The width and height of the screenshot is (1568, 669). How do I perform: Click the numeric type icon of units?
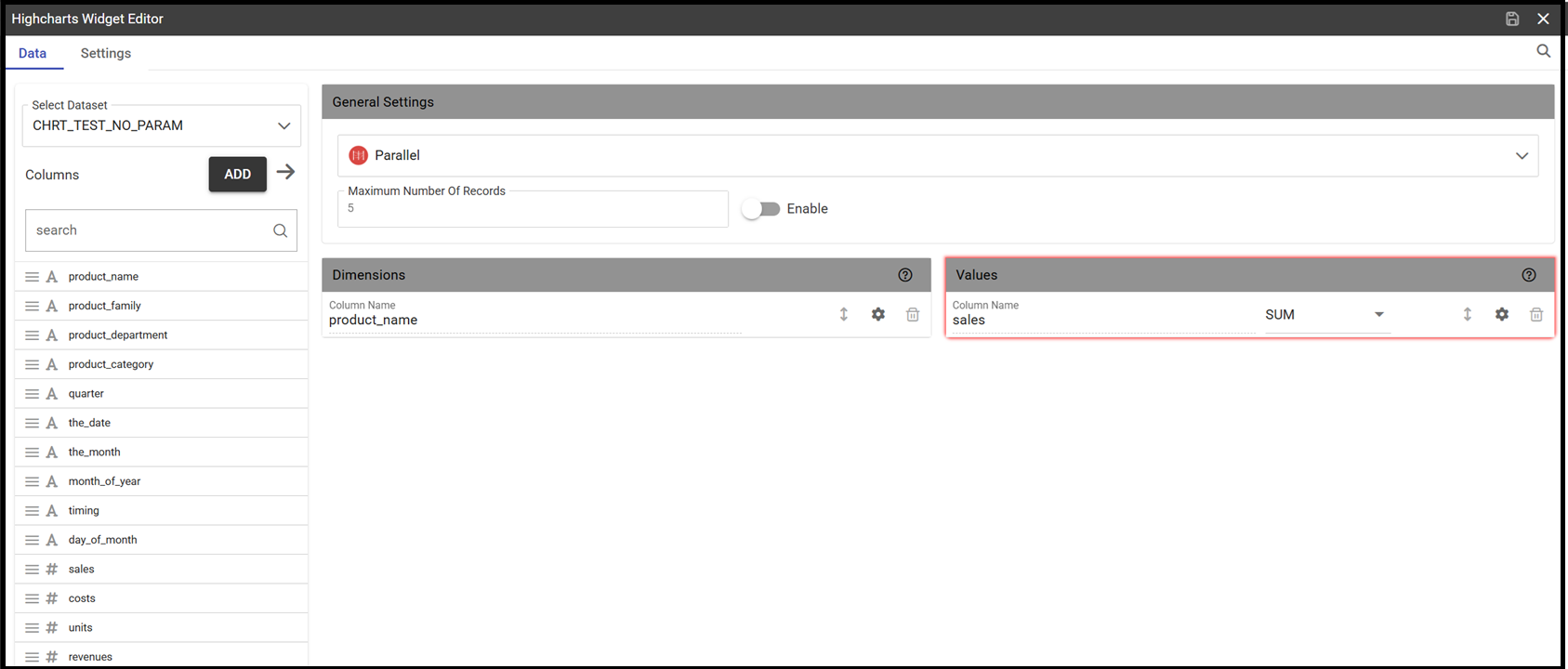pos(52,628)
